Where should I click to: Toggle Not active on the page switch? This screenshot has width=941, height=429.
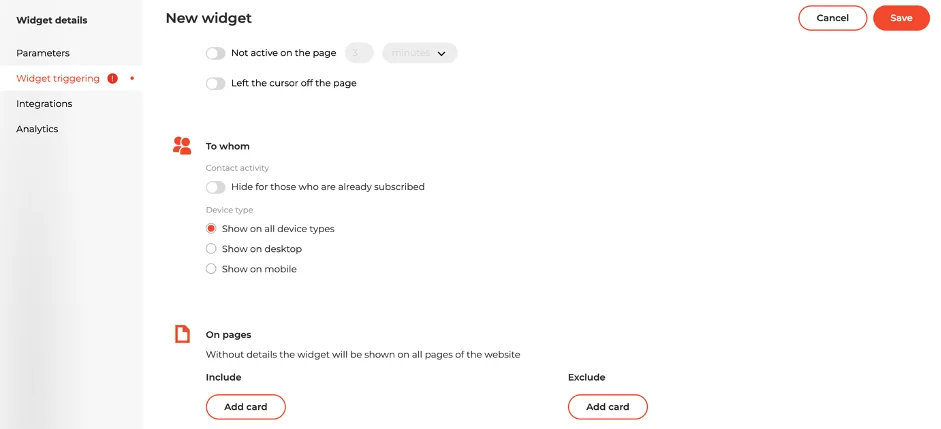point(215,53)
